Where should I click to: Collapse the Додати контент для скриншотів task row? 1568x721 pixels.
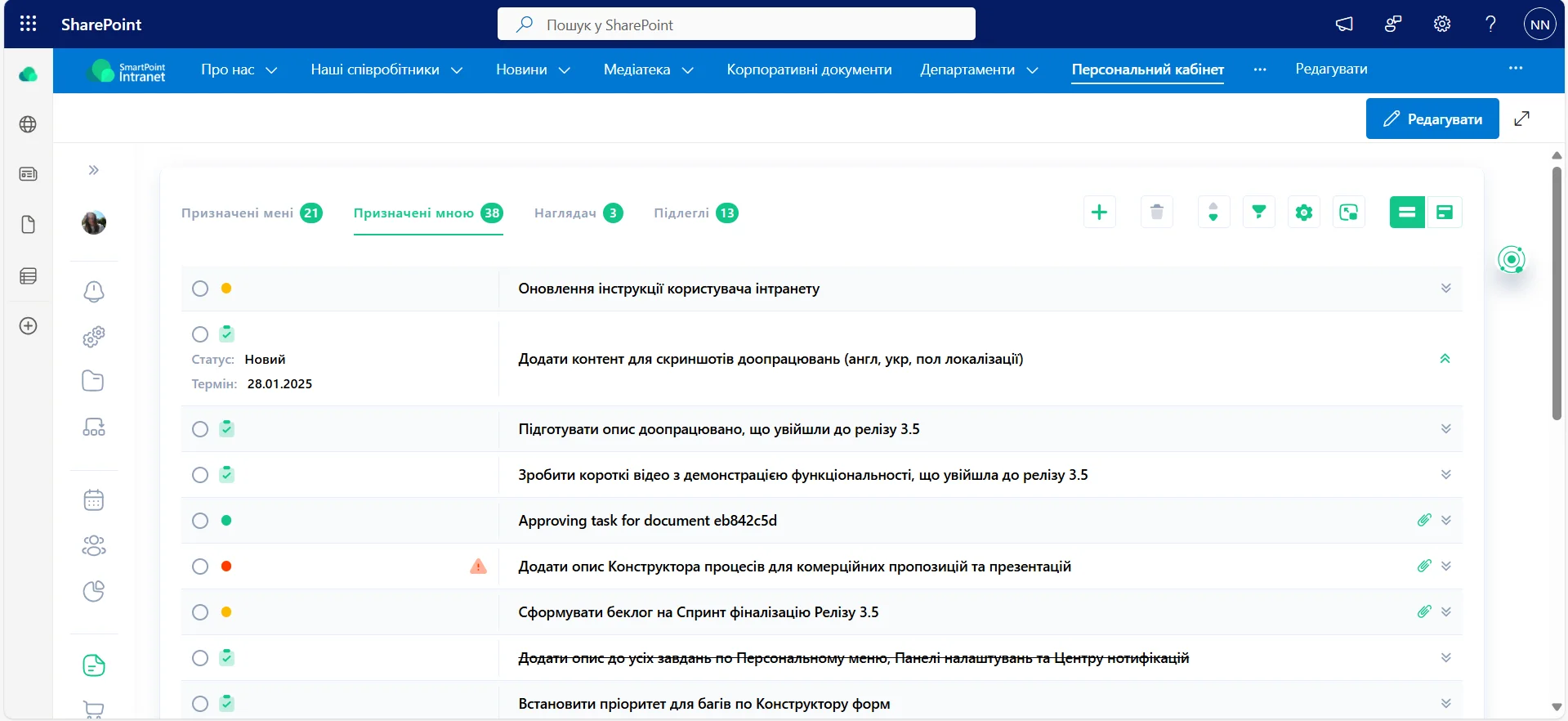pyautogui.click(x=1445, y=359)
